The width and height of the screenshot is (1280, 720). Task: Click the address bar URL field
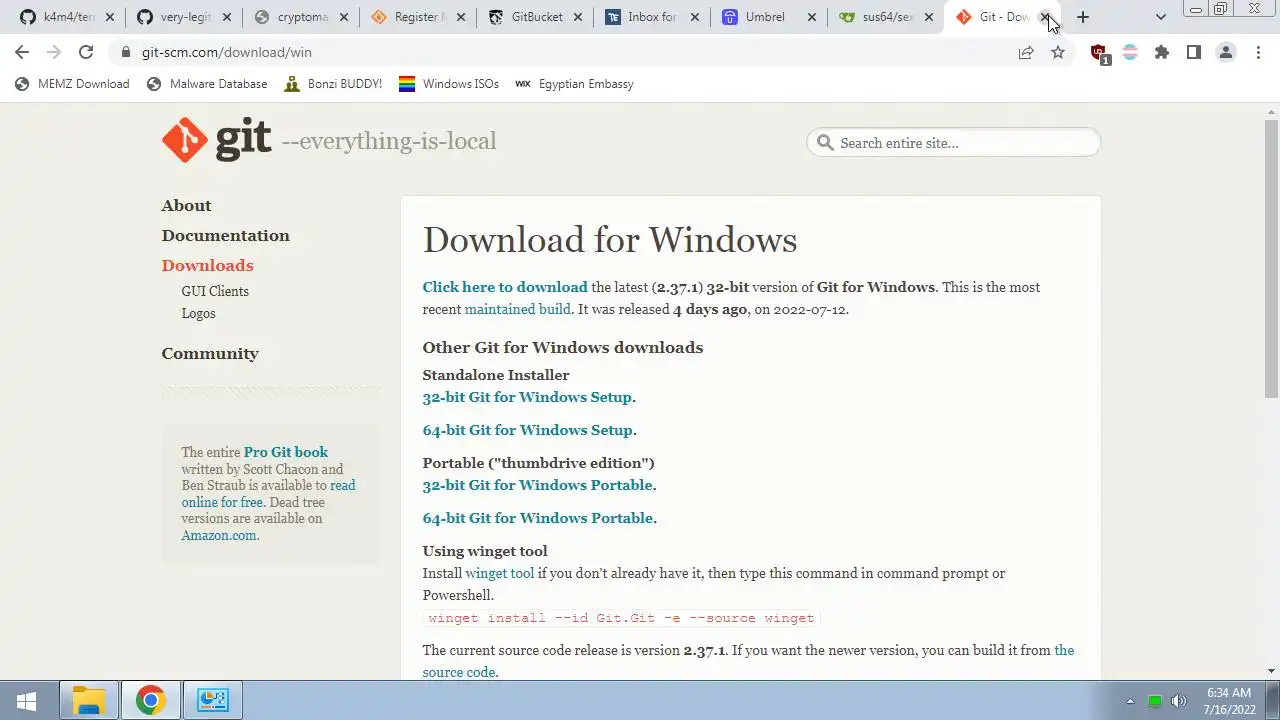point(560,52)
